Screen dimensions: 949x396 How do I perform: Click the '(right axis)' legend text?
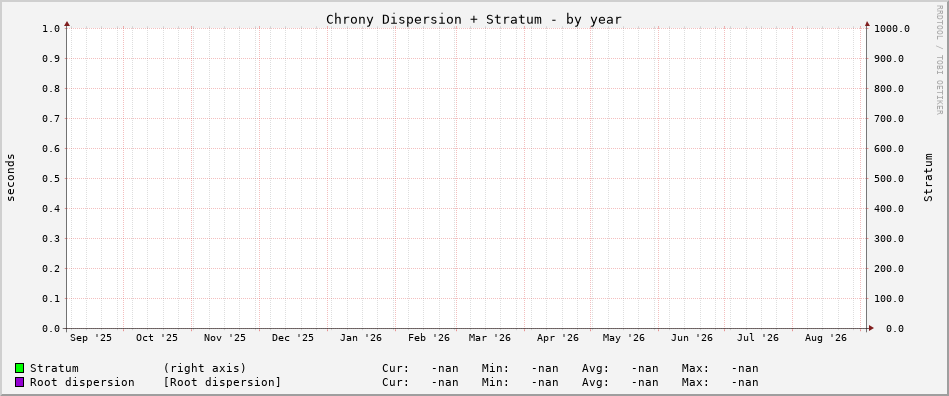205,368
